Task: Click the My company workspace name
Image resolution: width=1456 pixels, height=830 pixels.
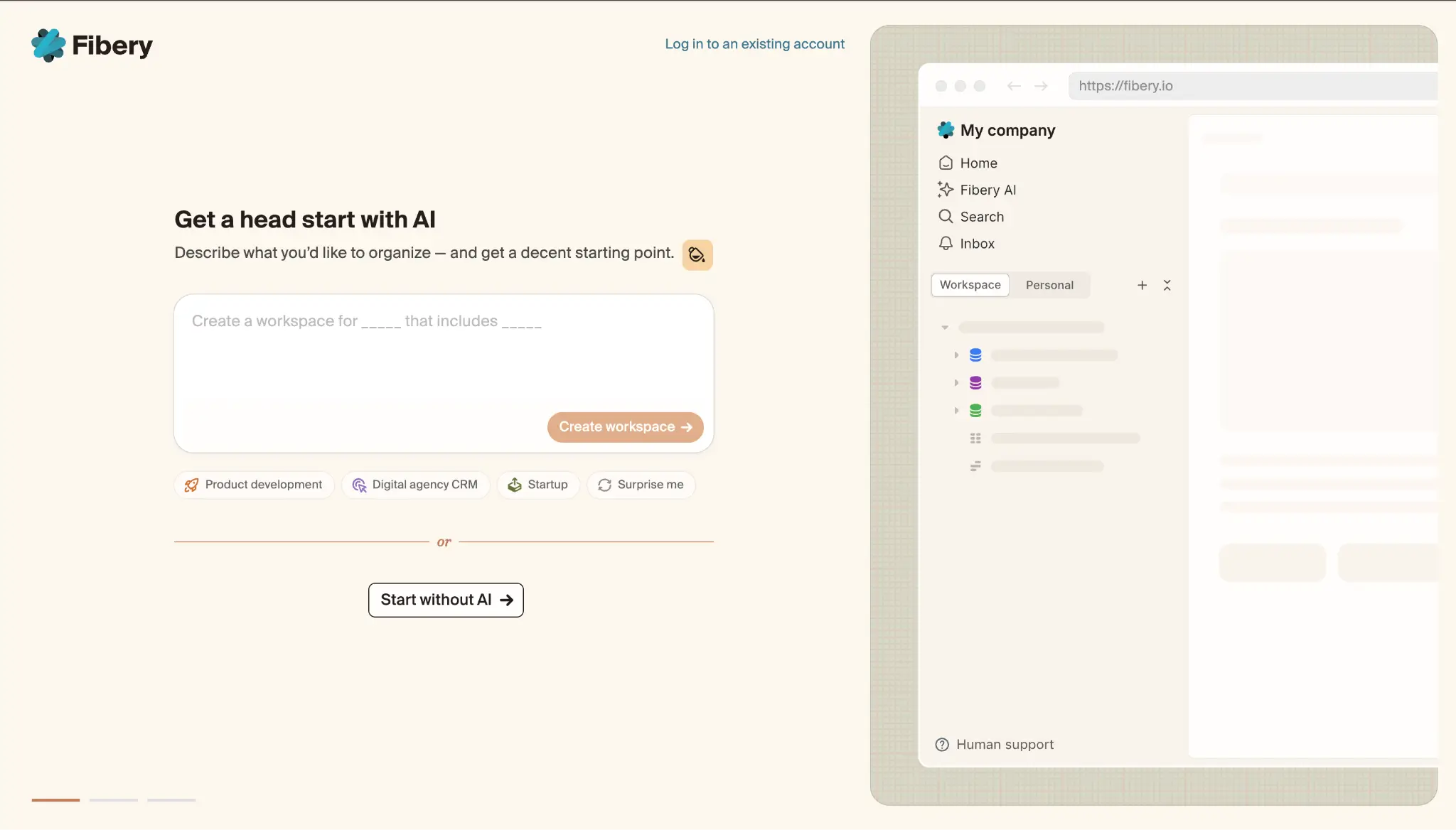Action: [x=1007, y=130]
